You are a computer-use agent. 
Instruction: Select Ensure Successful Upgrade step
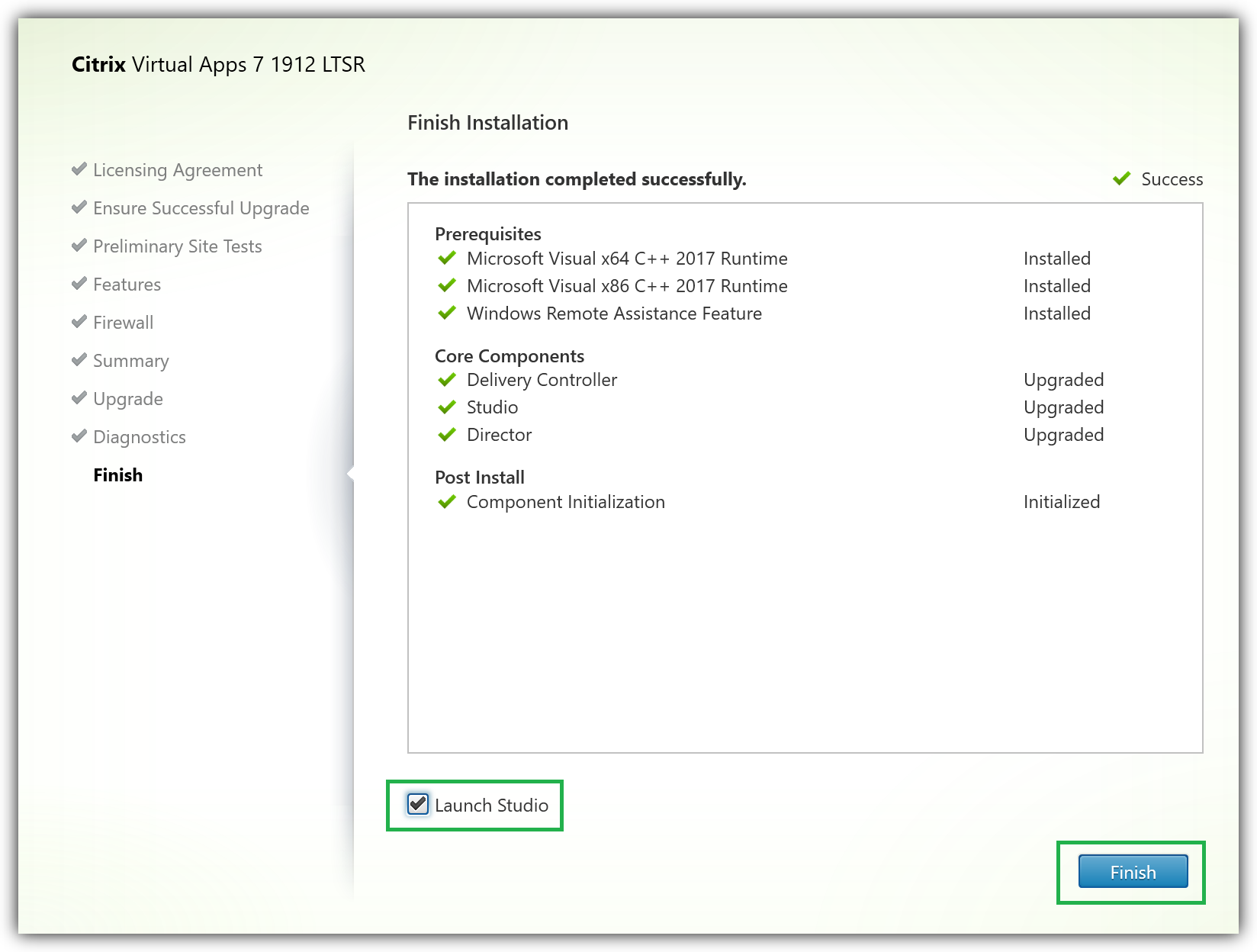201,208
